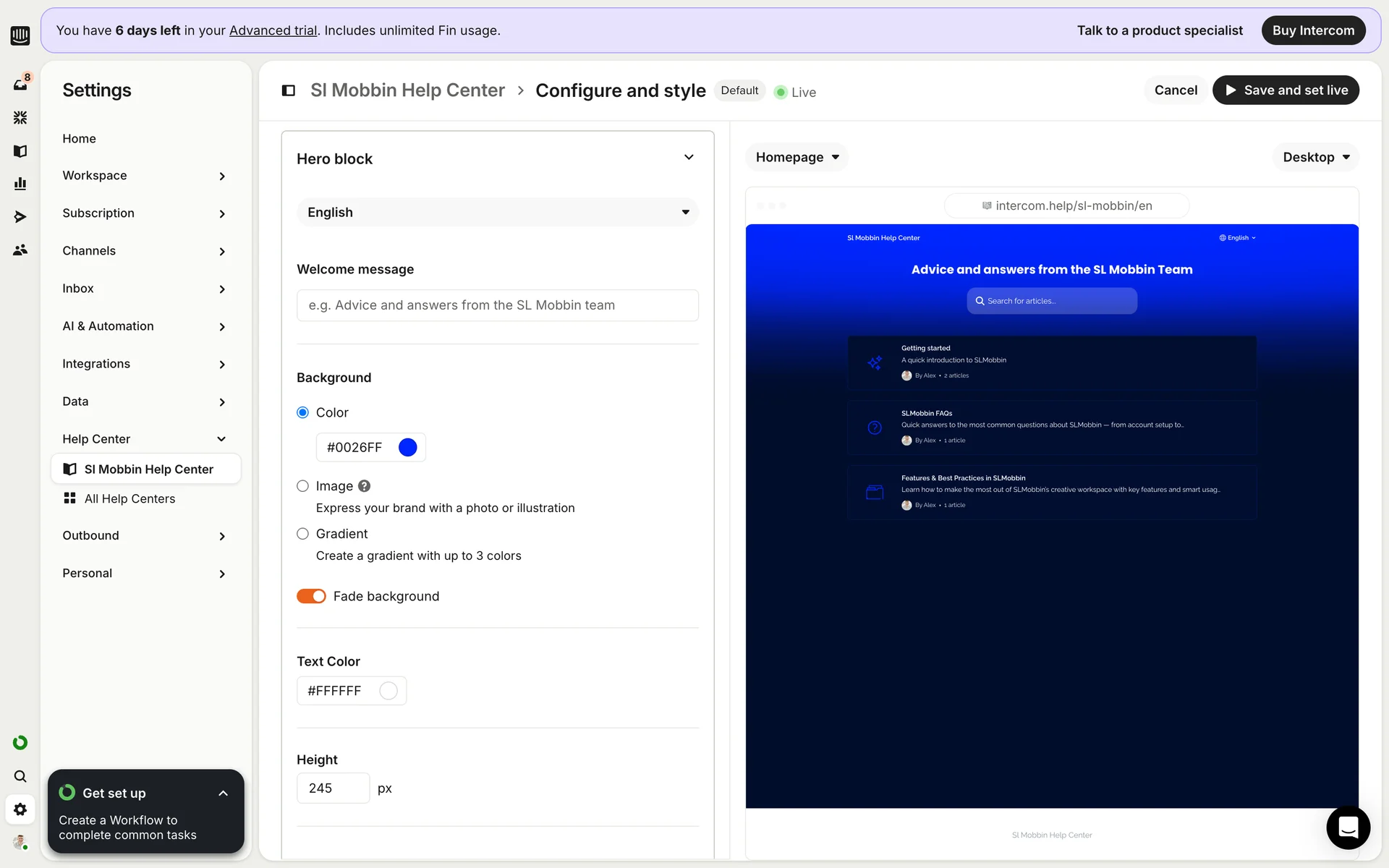Click the blue background color swatch

pos(408,447)
